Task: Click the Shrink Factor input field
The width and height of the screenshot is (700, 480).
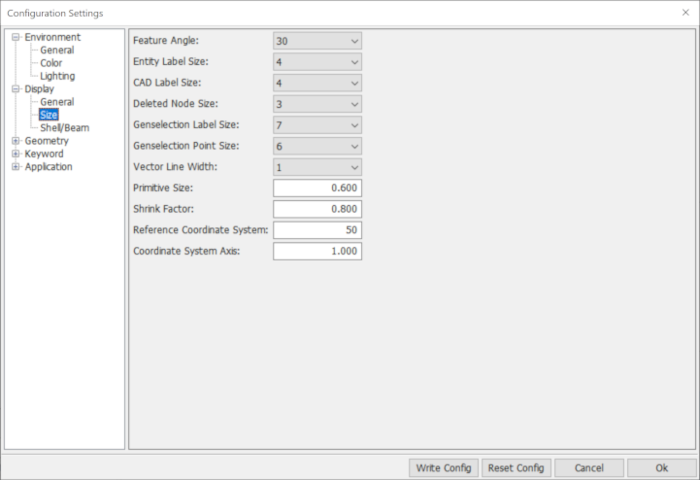Action: click(317, 209)
